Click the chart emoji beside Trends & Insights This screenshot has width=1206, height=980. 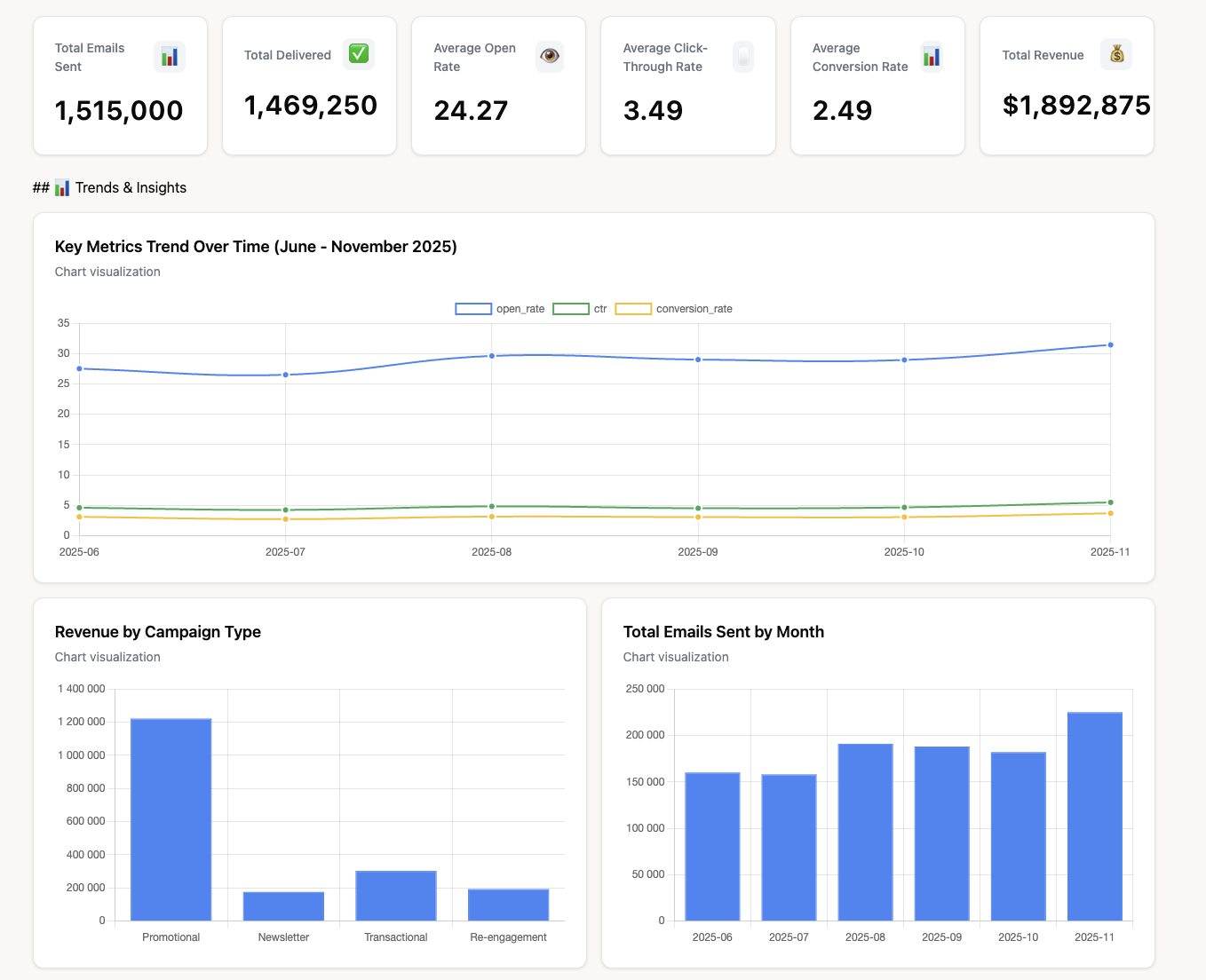point(62,188)
